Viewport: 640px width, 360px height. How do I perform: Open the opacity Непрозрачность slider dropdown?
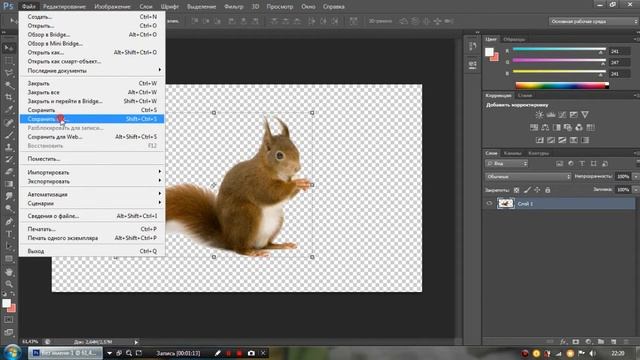[x=635, y=177]
